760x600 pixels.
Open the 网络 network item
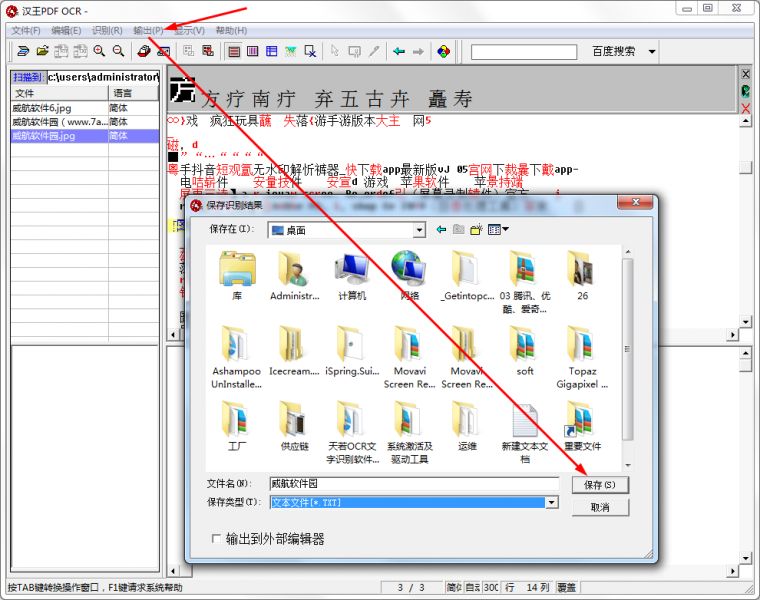point(410,275)
